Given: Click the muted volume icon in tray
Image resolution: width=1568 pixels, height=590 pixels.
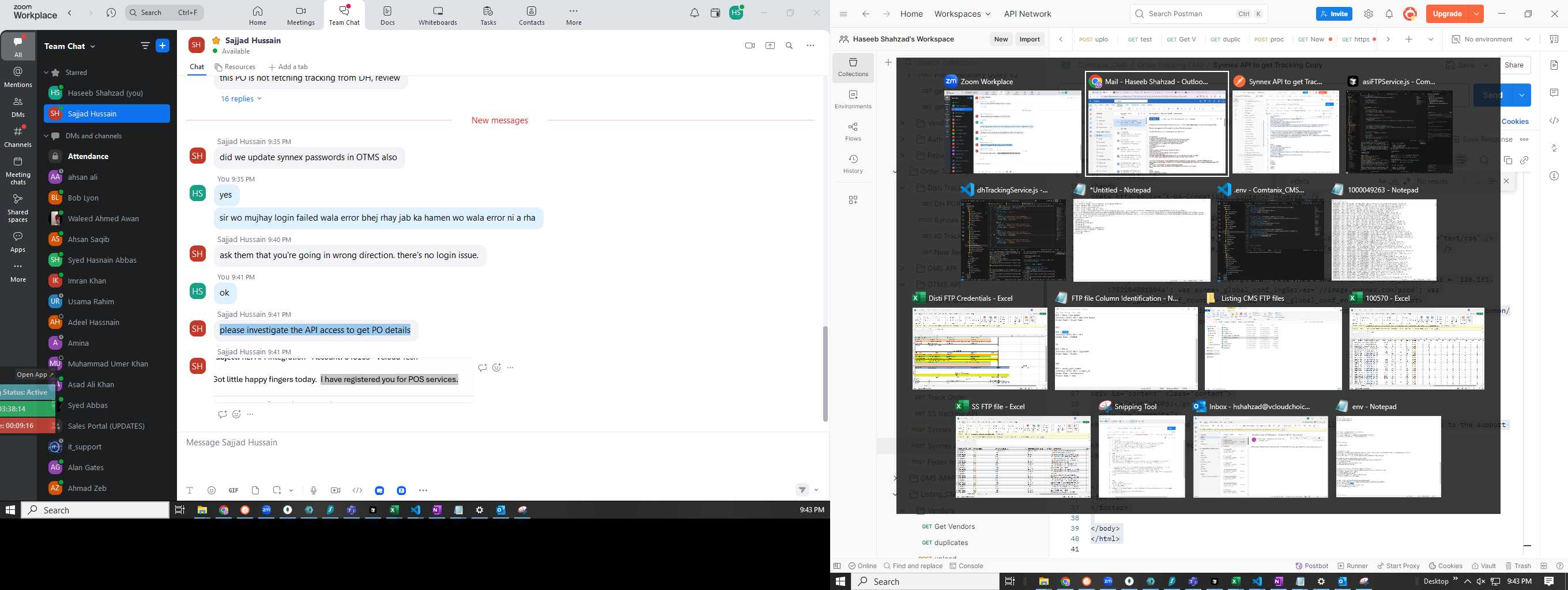Looking at the screenshot, I should (1481, 581).
